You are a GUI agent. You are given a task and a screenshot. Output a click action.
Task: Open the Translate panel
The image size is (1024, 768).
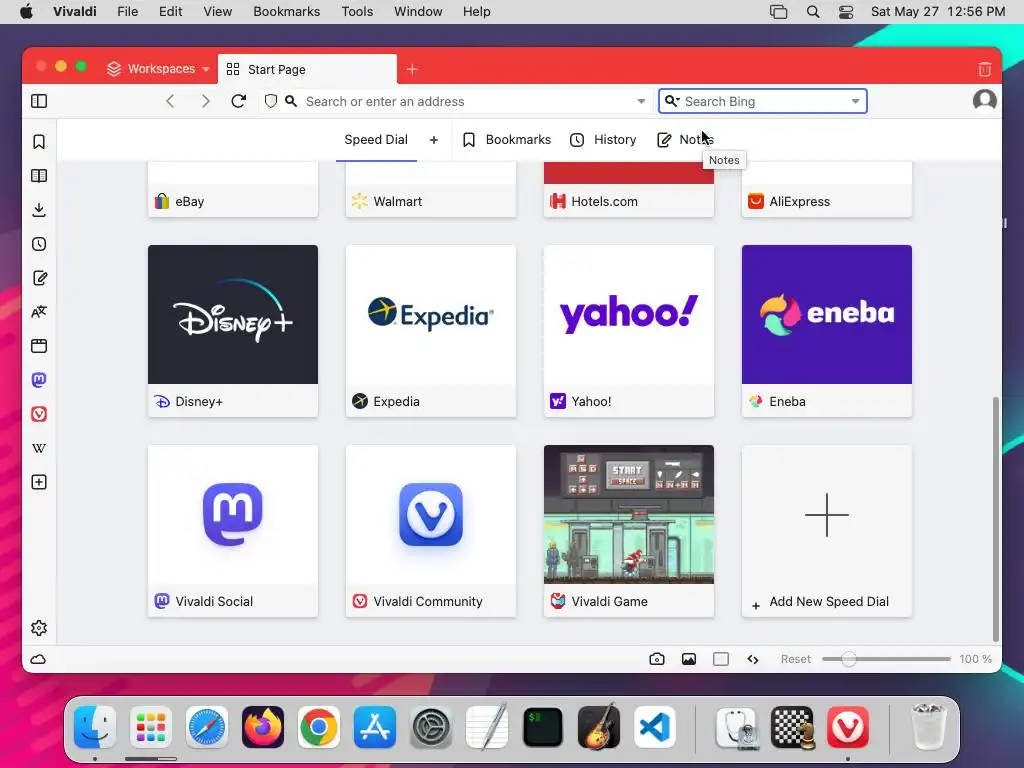coord(39,312)
